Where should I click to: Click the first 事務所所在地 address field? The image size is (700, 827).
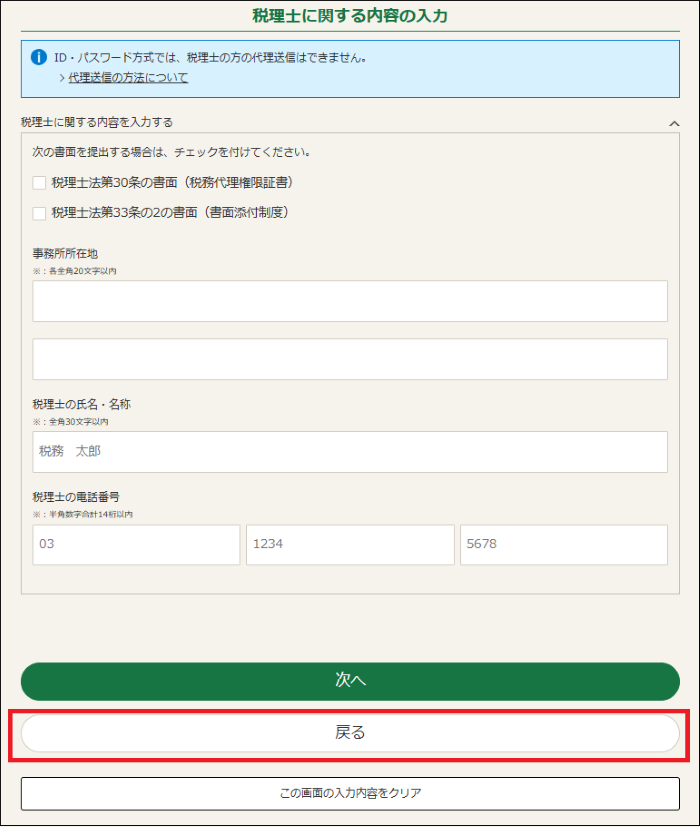click(349, 301)
